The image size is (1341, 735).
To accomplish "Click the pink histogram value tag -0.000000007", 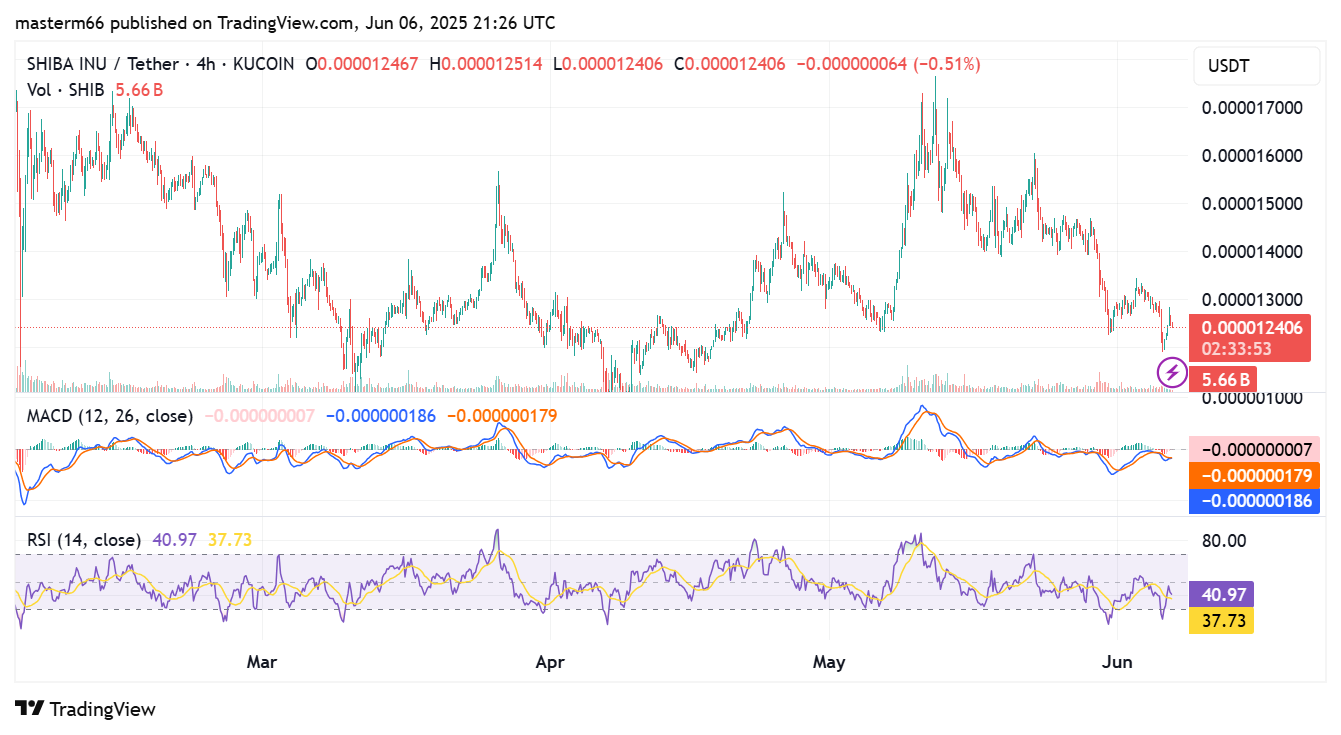I will coord(1254,449).
